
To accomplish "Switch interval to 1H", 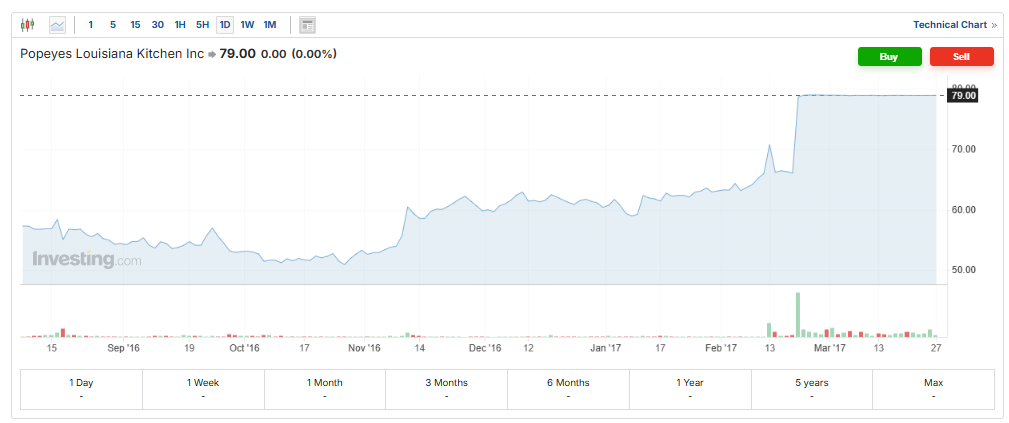I will coord(180,24).
